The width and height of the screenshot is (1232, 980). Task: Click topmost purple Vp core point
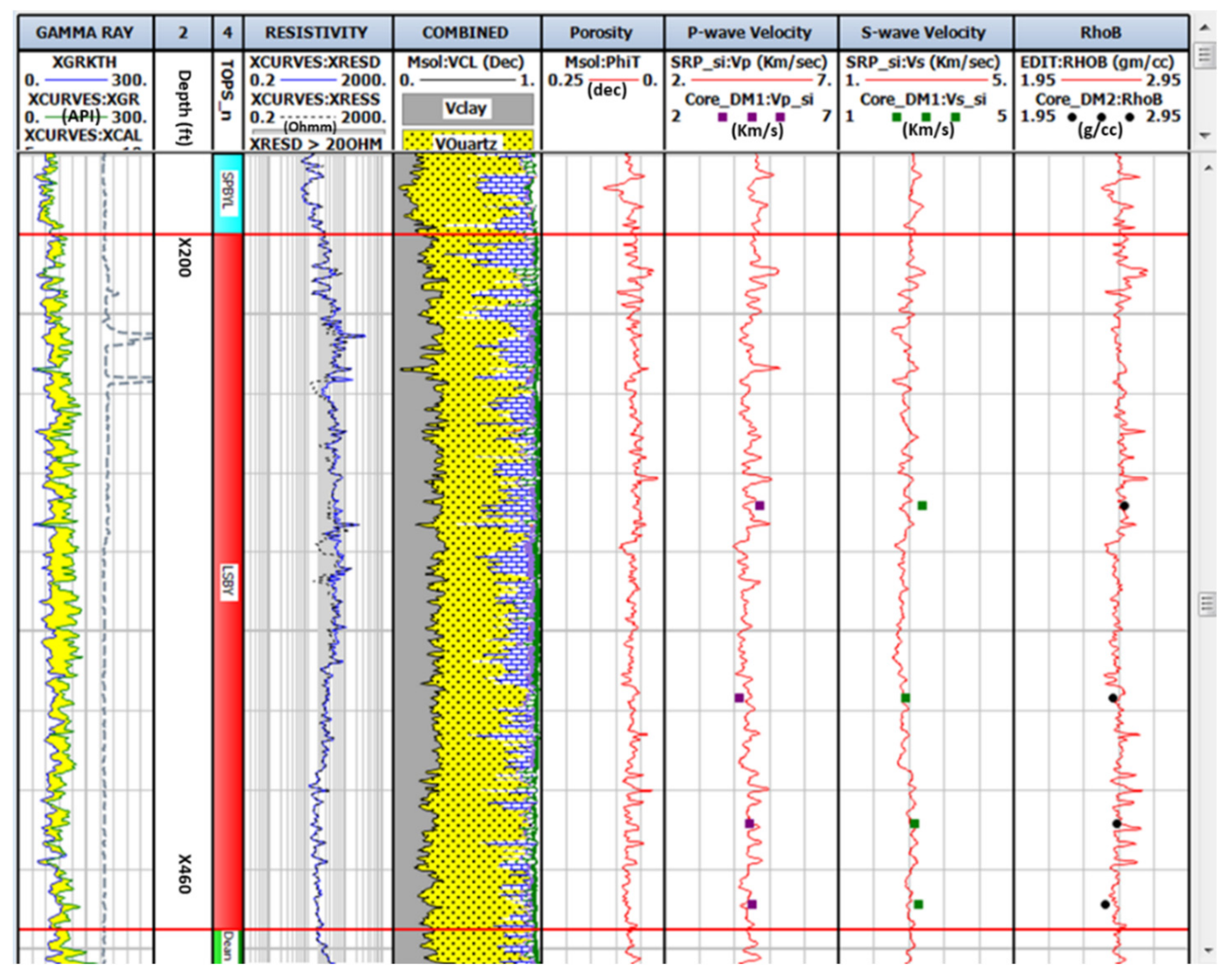pos(759,505)
